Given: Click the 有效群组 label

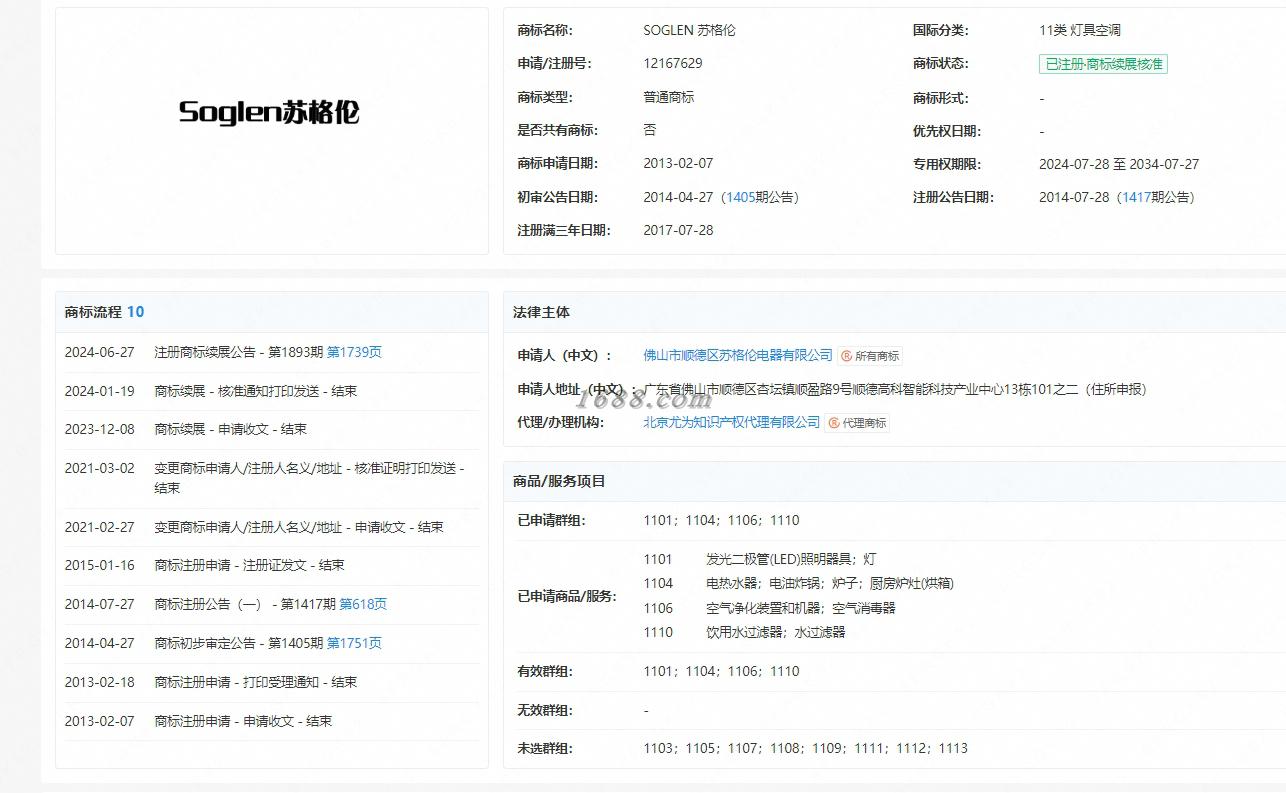Looking at the screenshot, I should point(545,671).
